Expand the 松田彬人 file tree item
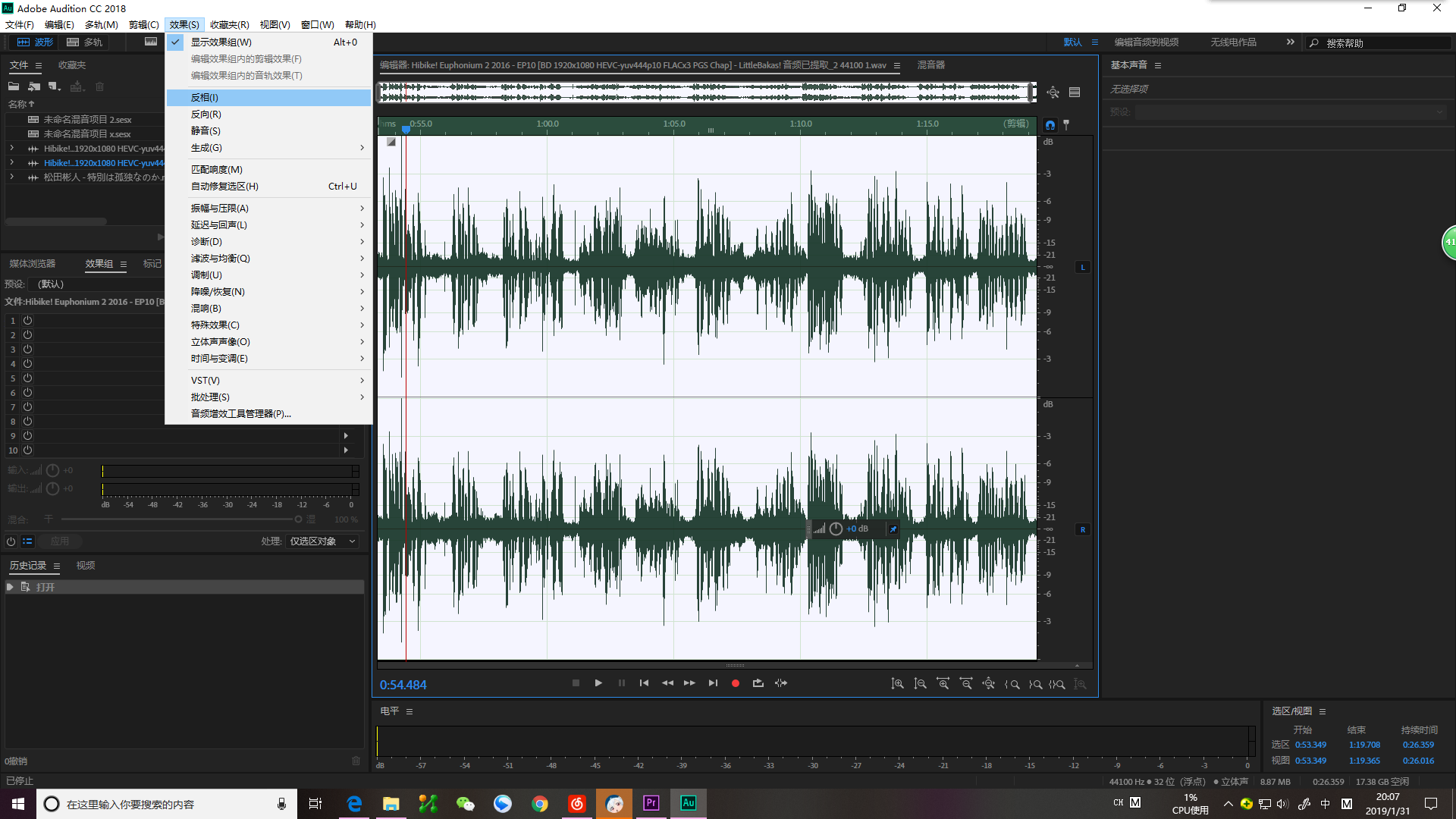 tap(11, 177)
